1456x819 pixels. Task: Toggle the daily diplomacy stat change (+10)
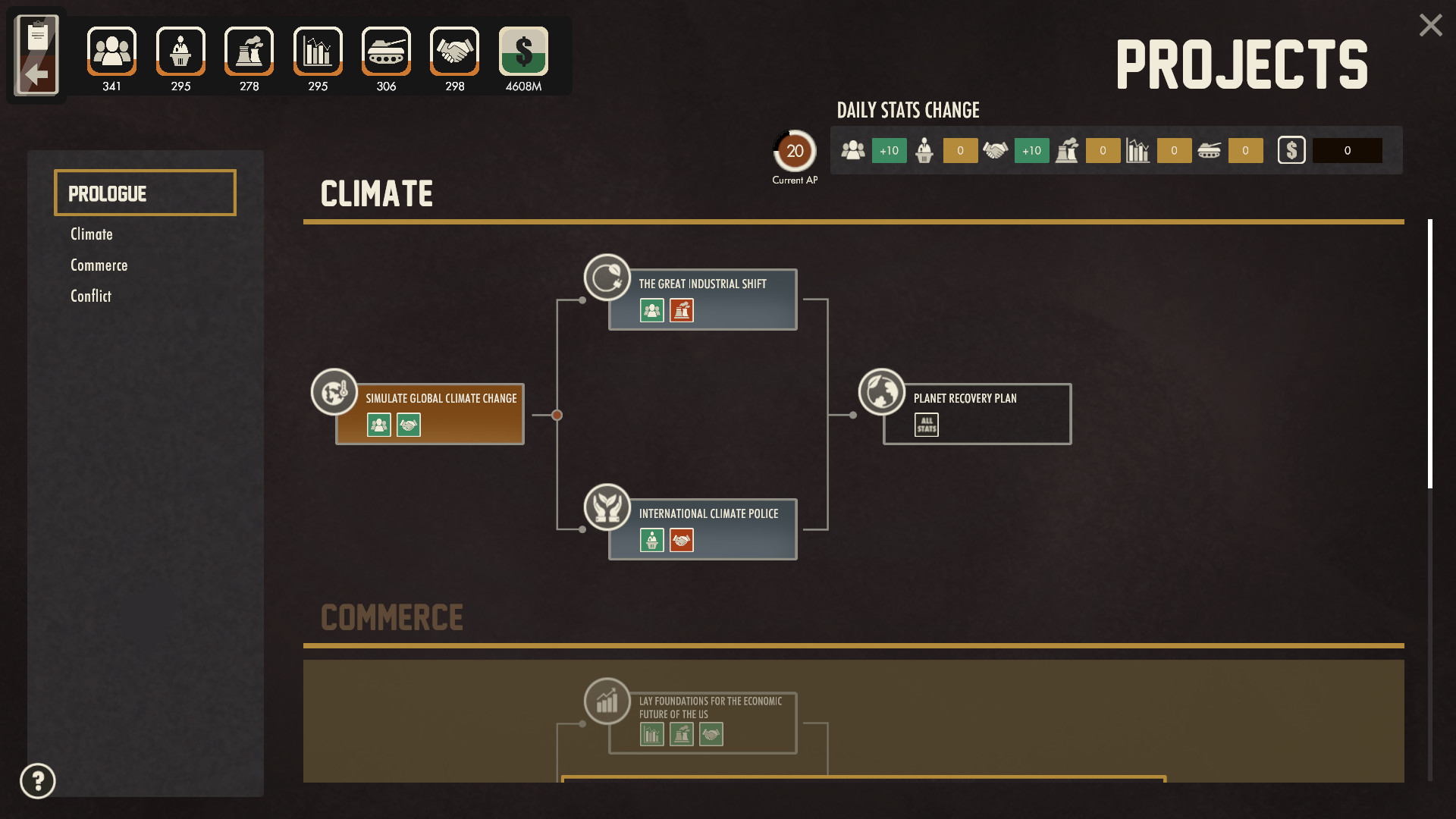(1031, 150)
